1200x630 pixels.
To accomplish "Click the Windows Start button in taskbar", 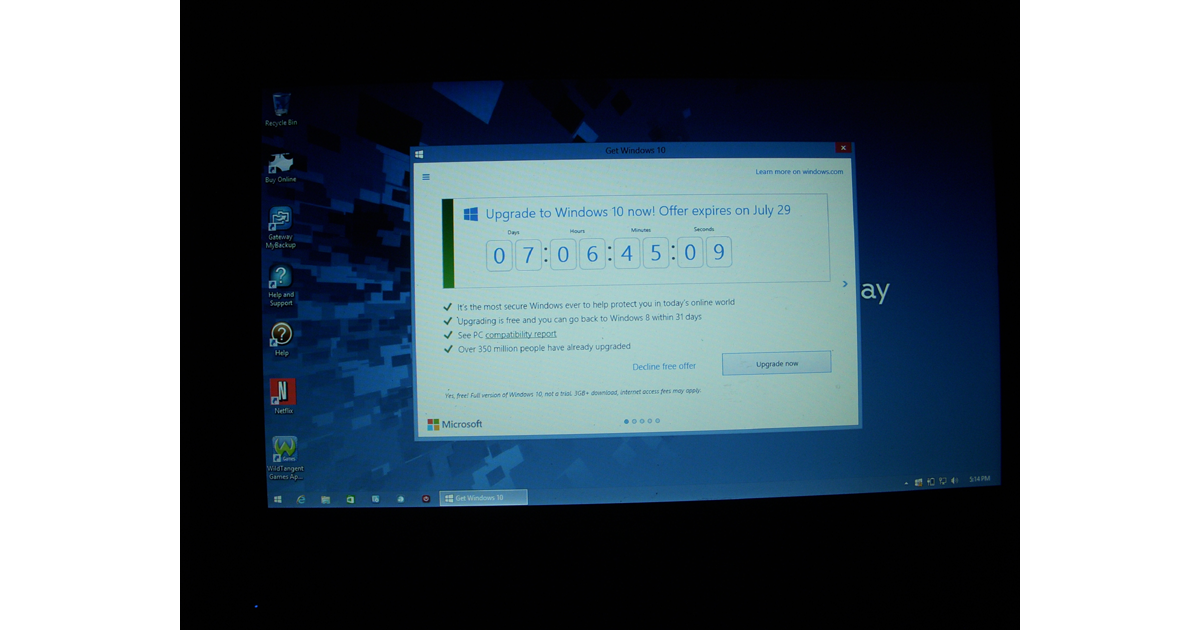I will coord(278,499).
